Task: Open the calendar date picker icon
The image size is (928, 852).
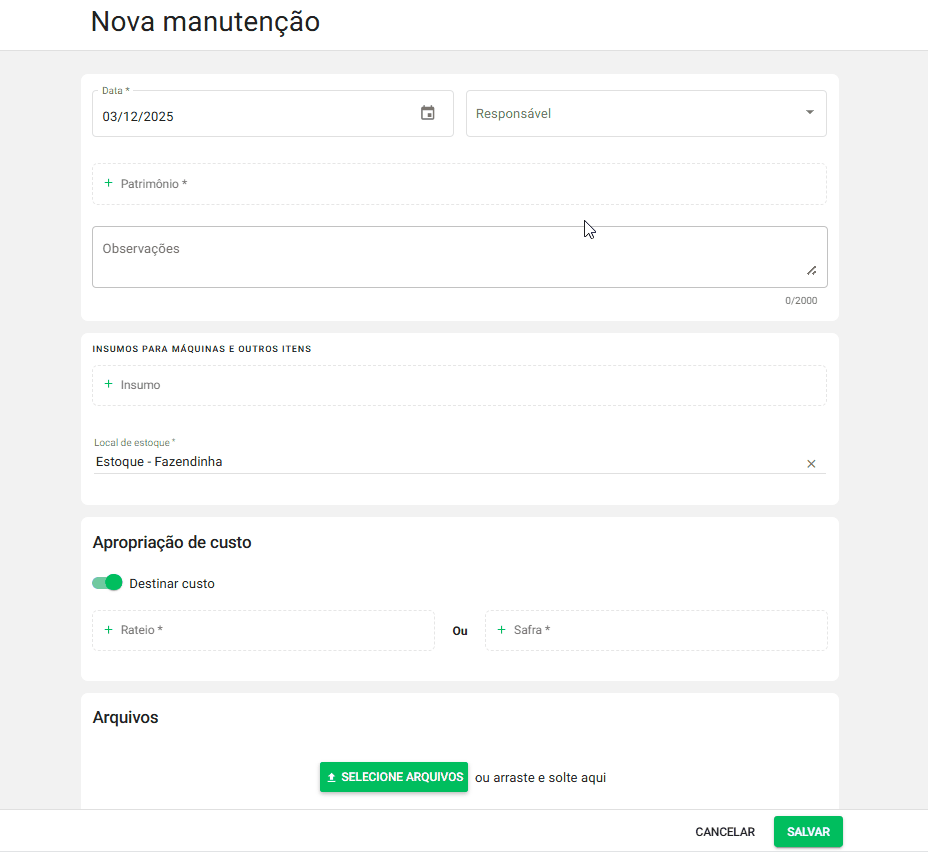Action: pos(428,113)
